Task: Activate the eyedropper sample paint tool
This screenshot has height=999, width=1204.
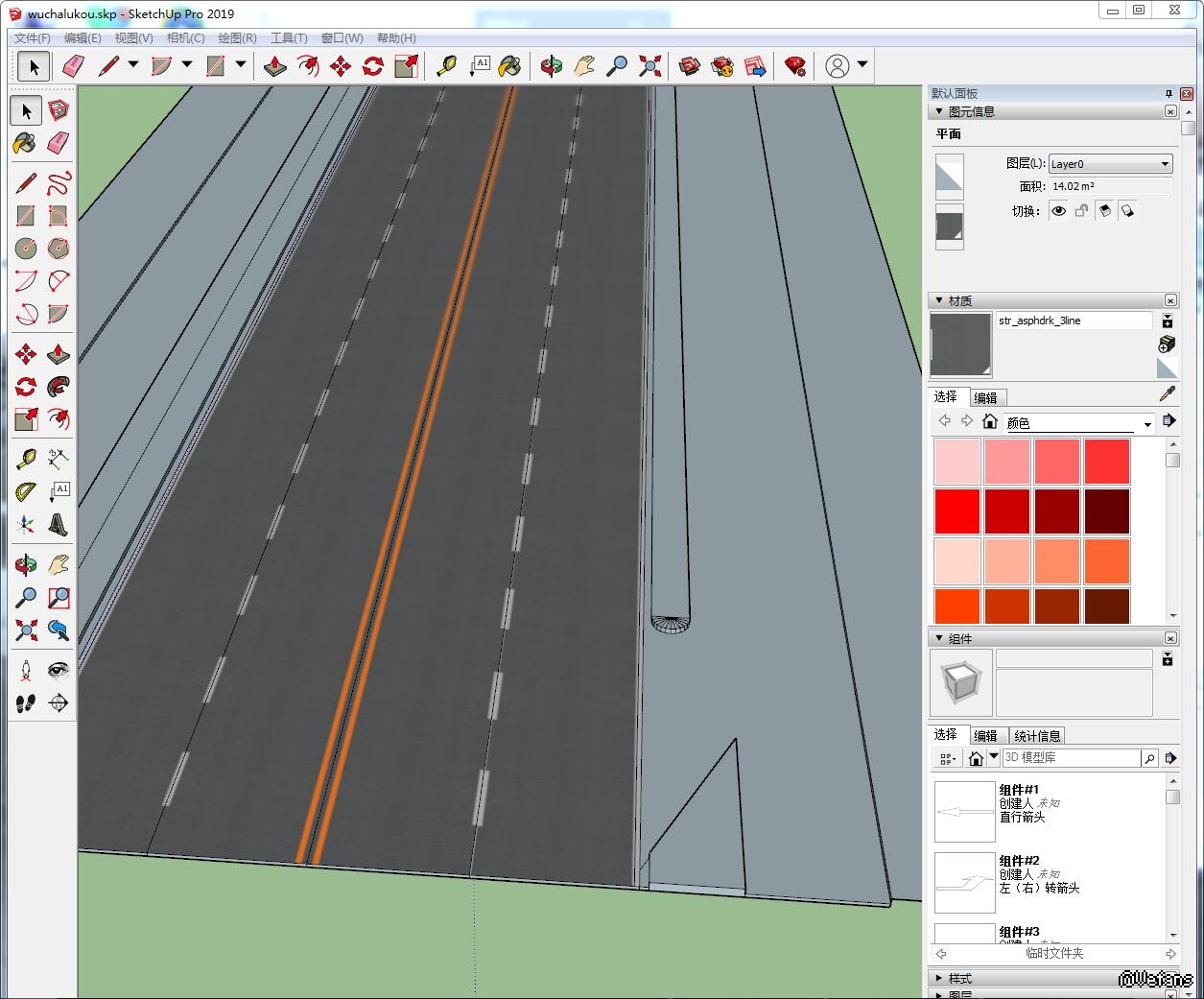Action: pyautogui.click(x=1167, y=394)
